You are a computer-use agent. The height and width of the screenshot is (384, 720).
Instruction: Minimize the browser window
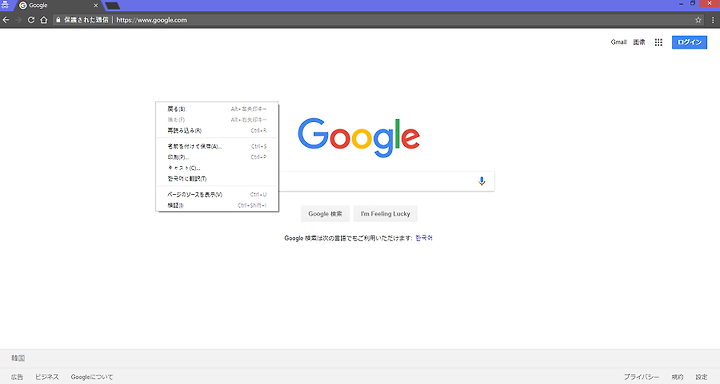[681, 4]
